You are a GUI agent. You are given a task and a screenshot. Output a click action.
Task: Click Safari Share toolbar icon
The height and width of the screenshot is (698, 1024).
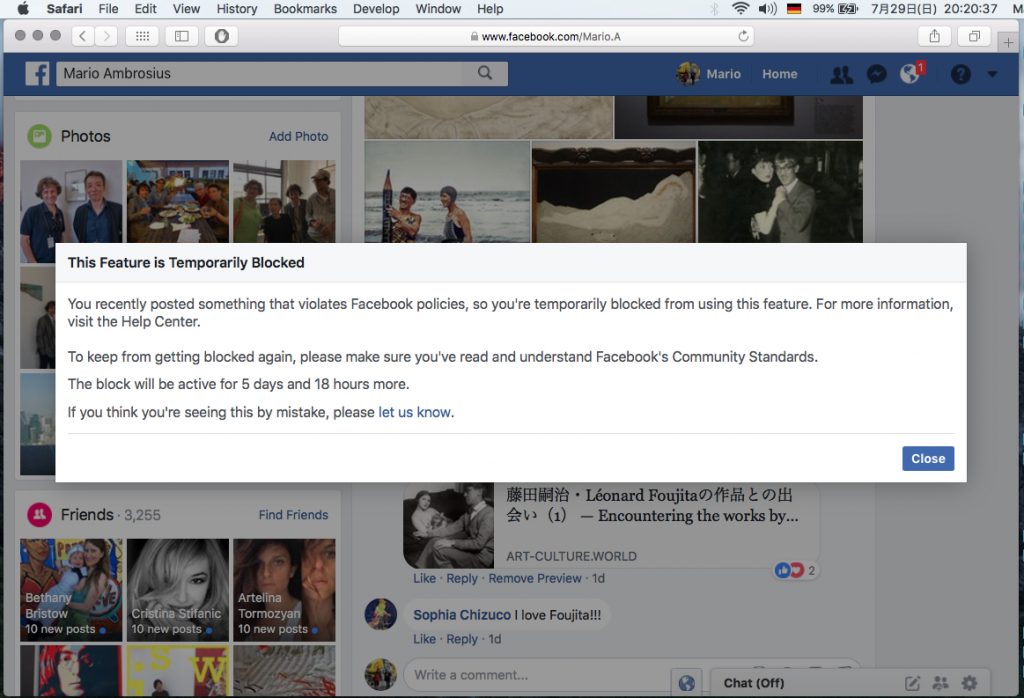[935, 36]
